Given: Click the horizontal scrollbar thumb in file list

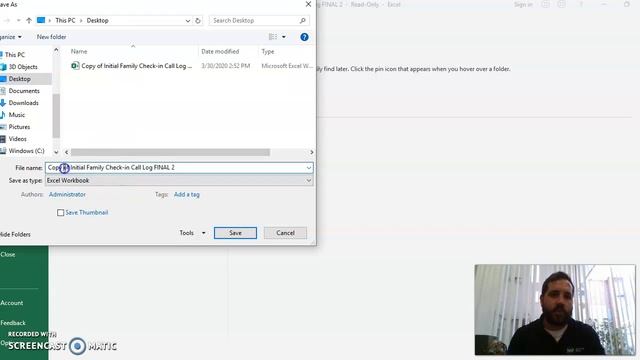Looking at the screenshot, I should 170,152.
